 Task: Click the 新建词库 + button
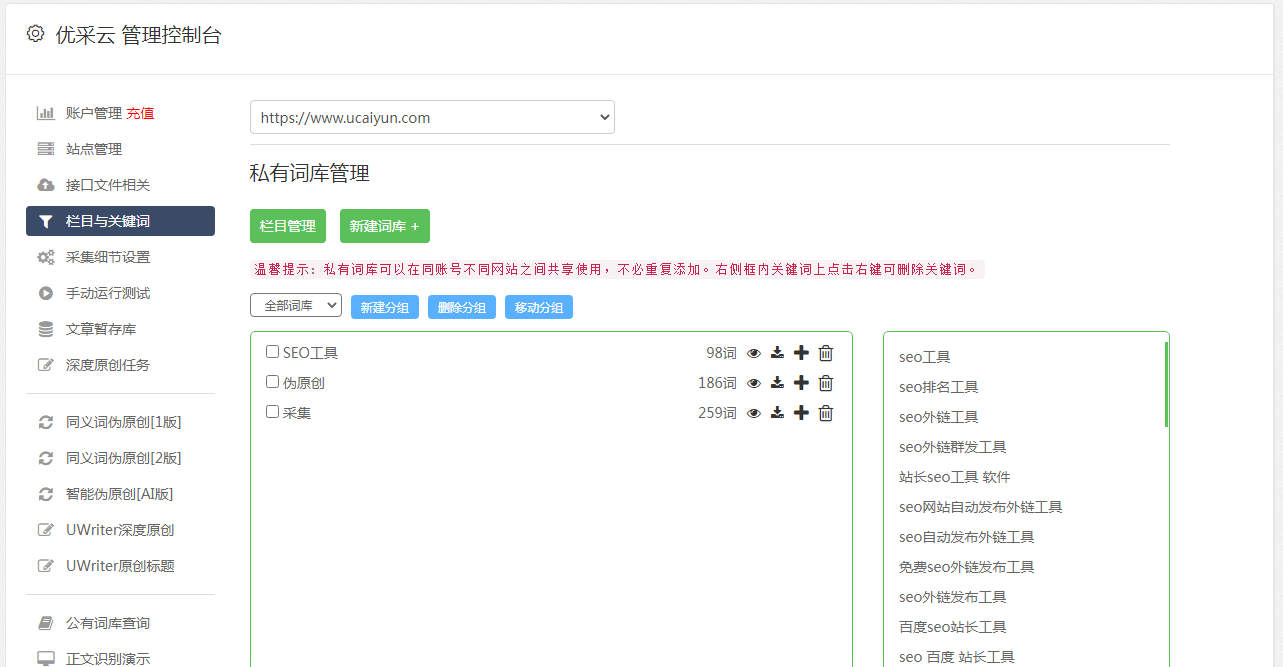(384, 226)
